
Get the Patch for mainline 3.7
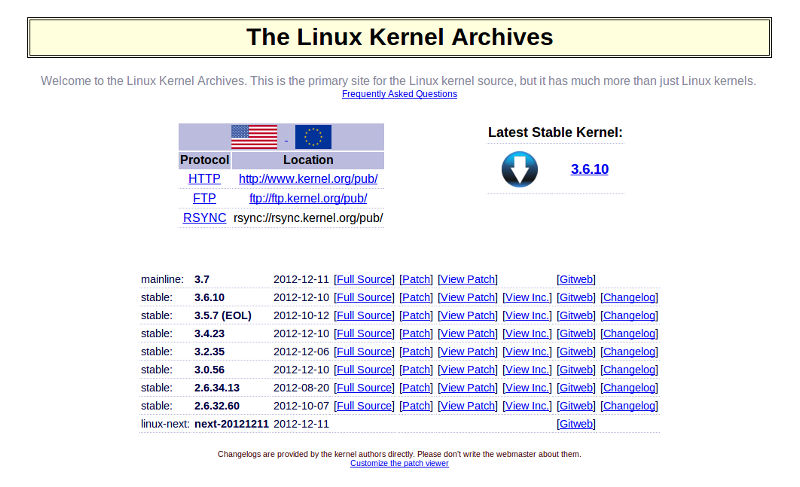(416, 279)
